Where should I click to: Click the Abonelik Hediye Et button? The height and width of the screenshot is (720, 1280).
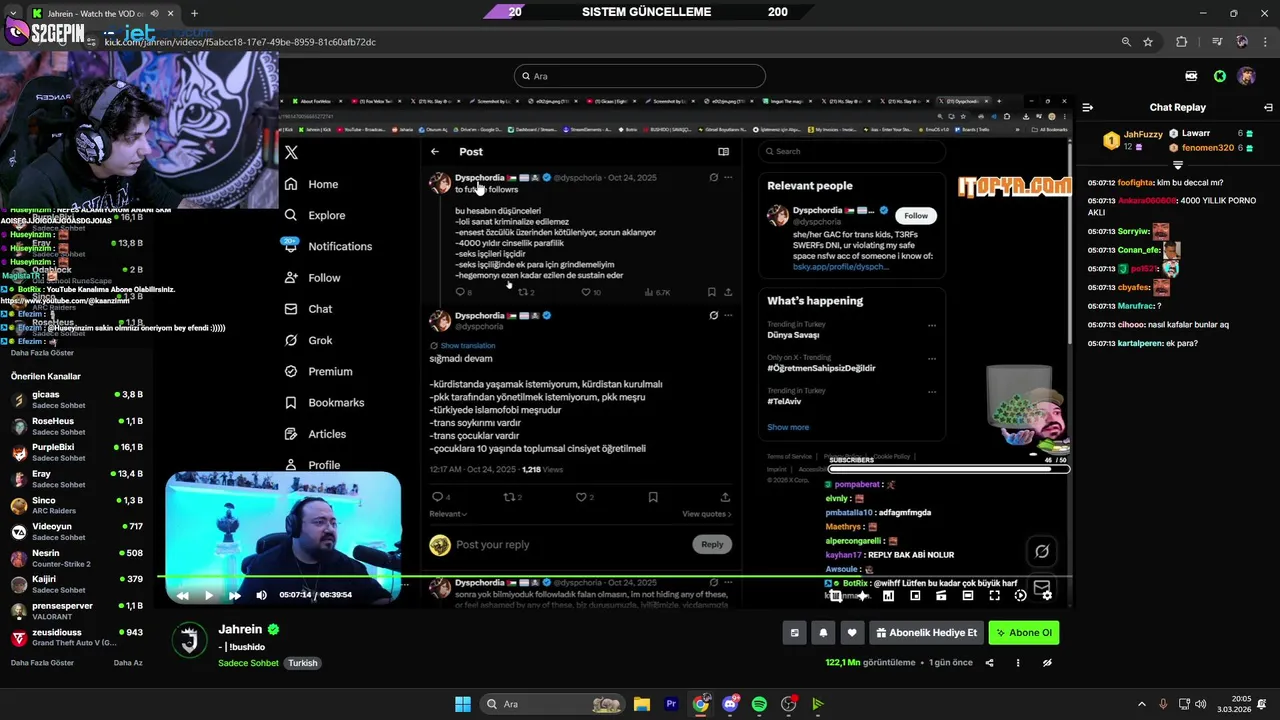click(x=926, y=633)
